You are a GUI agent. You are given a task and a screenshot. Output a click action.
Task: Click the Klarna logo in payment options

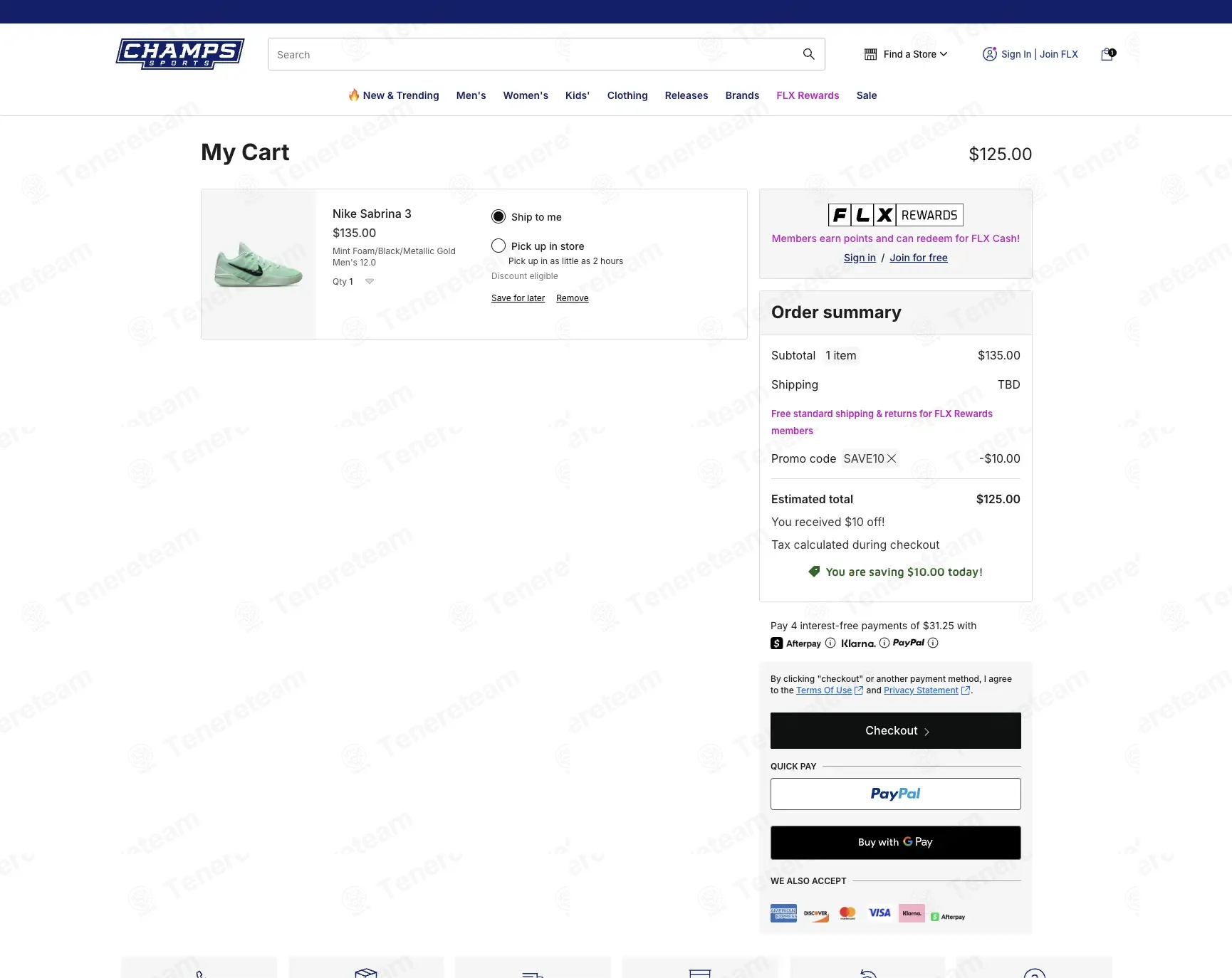click(x=858, y=643)
